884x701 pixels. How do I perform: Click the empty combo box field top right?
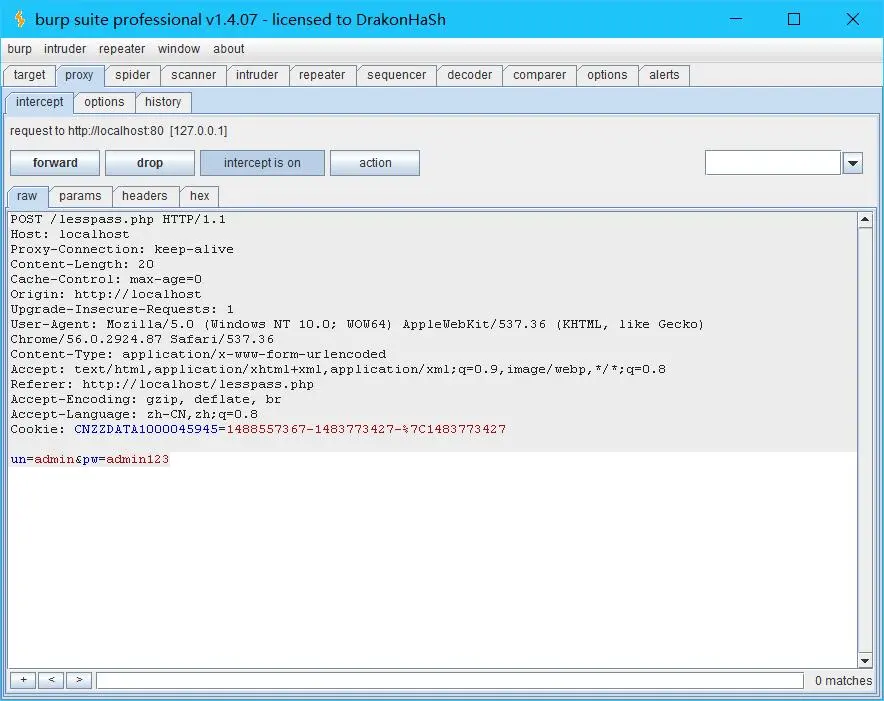pyautogui.click(x=773, y=163)
